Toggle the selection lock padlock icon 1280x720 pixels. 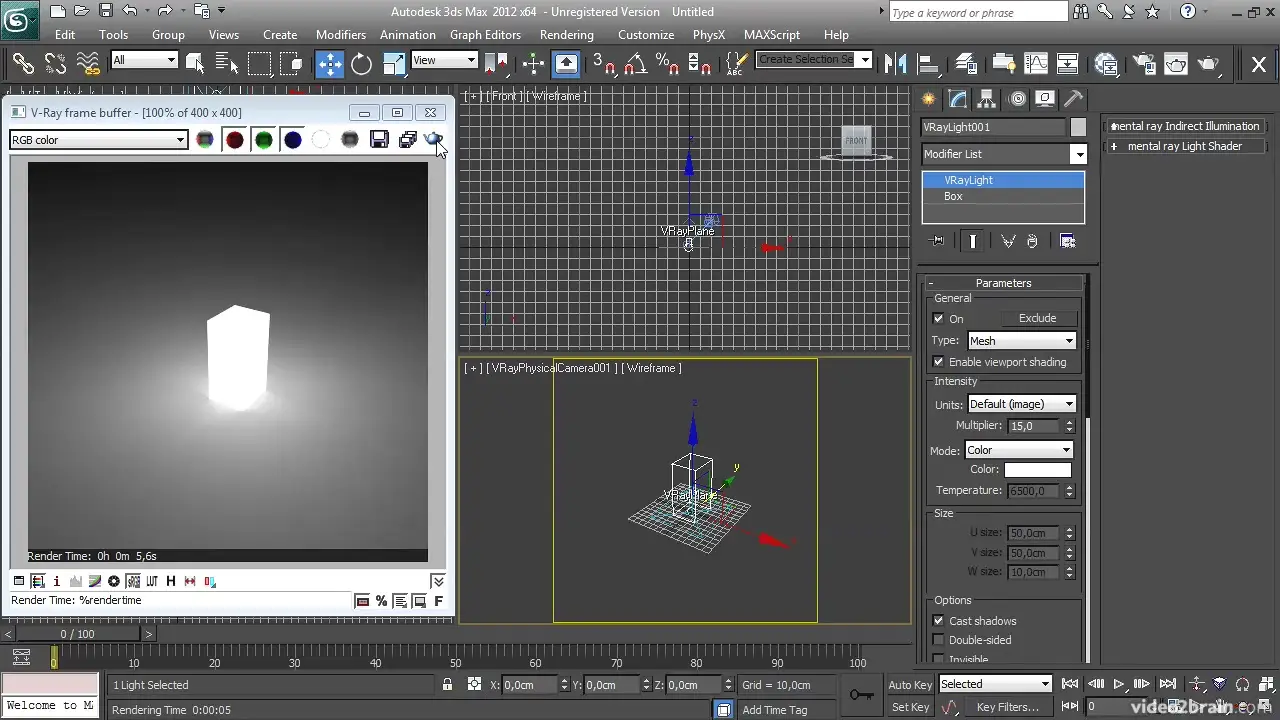pyautogui.click(x=447, y=685)
